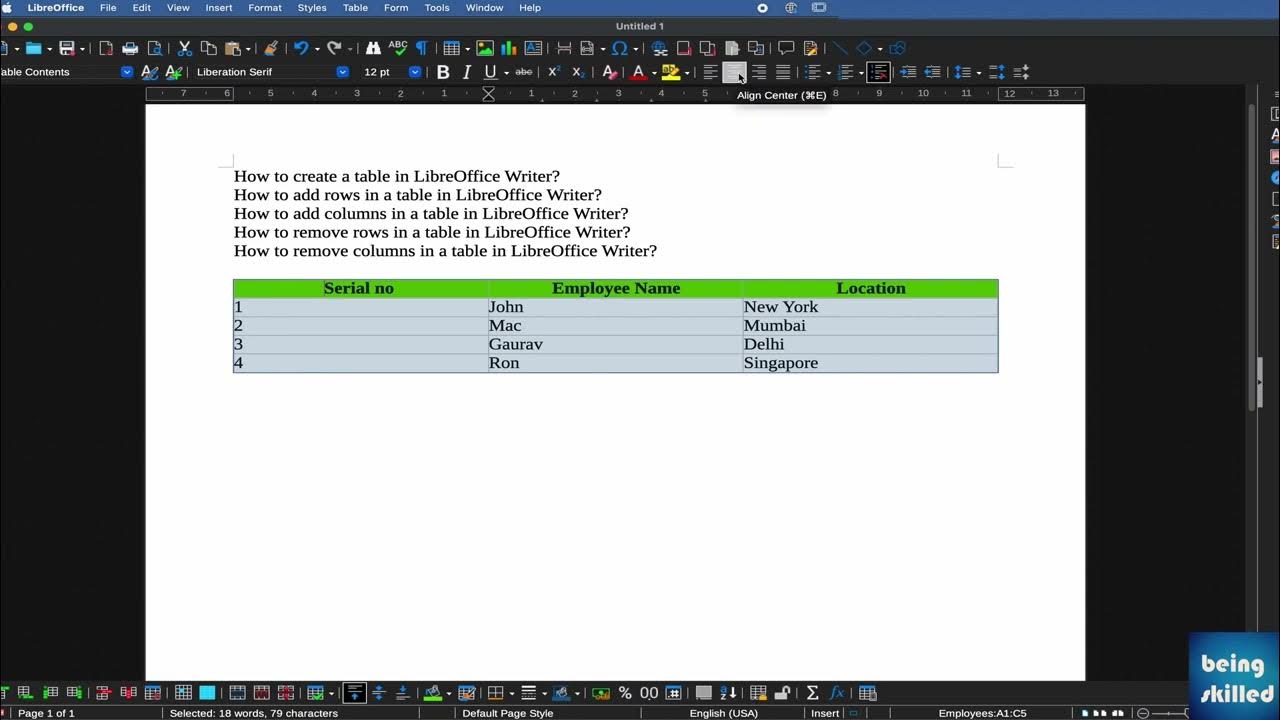The width and height of the screenshot is (1280, 720).
Task: Toggle Subscript formatting
Action: (x=577, y=72)
